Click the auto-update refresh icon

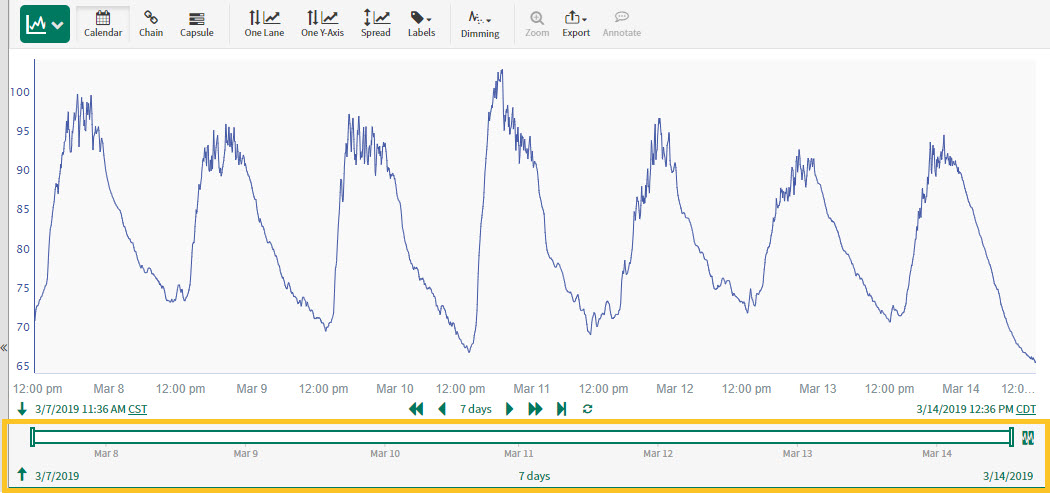pos(587,409)
